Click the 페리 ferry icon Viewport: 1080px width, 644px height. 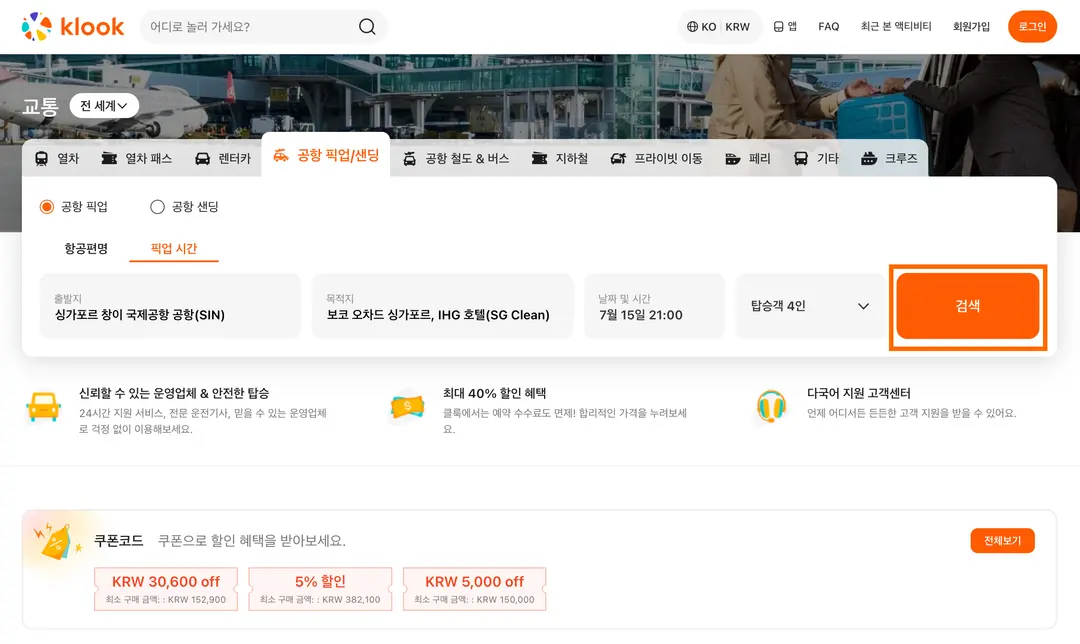point(733,158)
